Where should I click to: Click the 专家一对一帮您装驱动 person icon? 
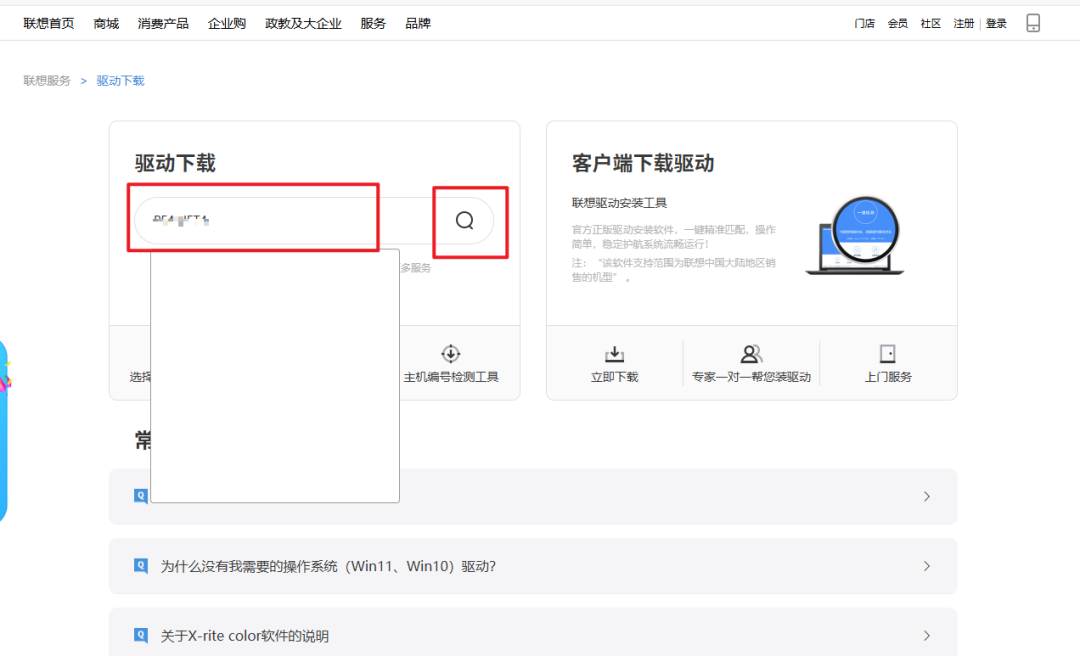tap(751, 353)
